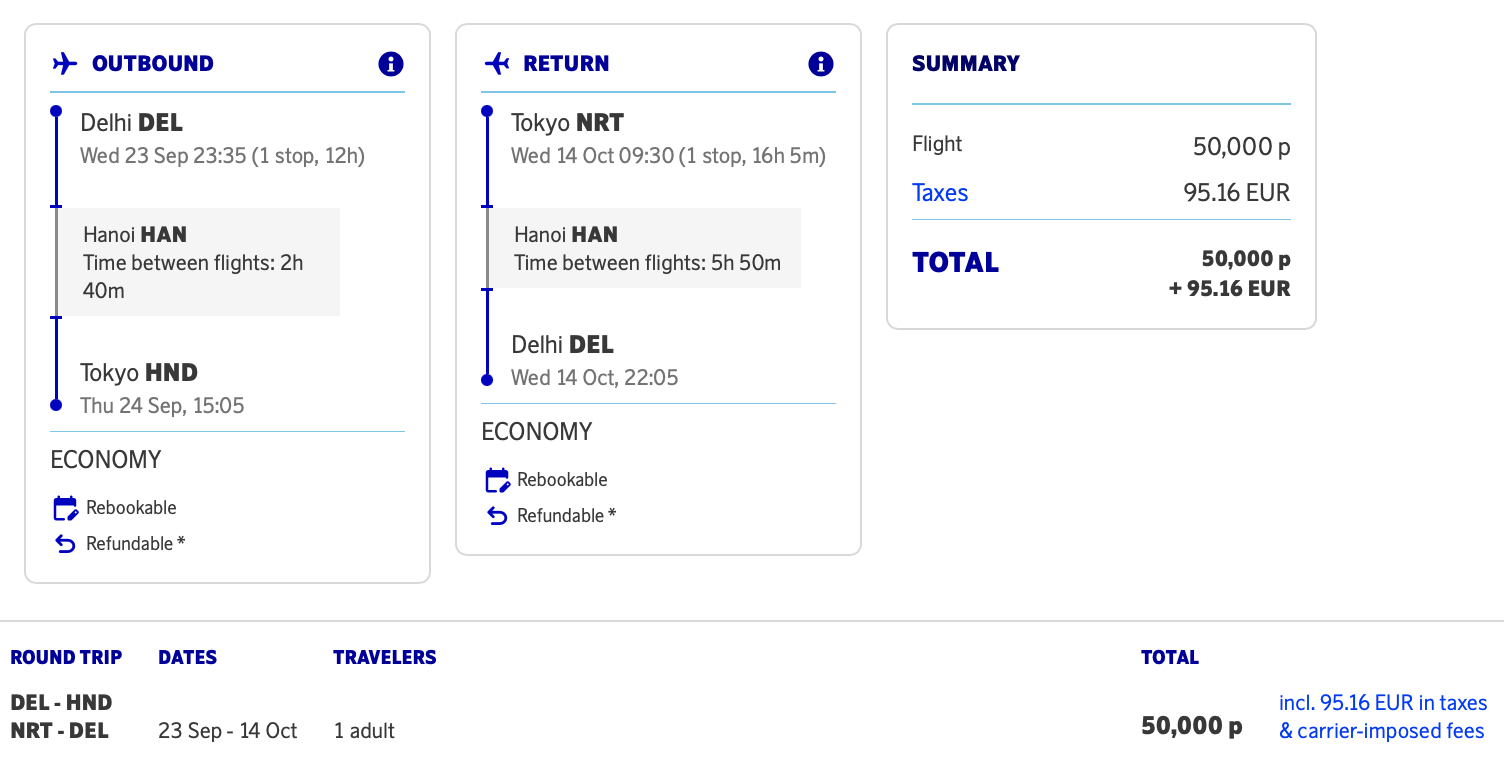Screen dimensions: 1504x760
Task: Click the Rebookable calendar icon on return
Action: click(496, 479)
